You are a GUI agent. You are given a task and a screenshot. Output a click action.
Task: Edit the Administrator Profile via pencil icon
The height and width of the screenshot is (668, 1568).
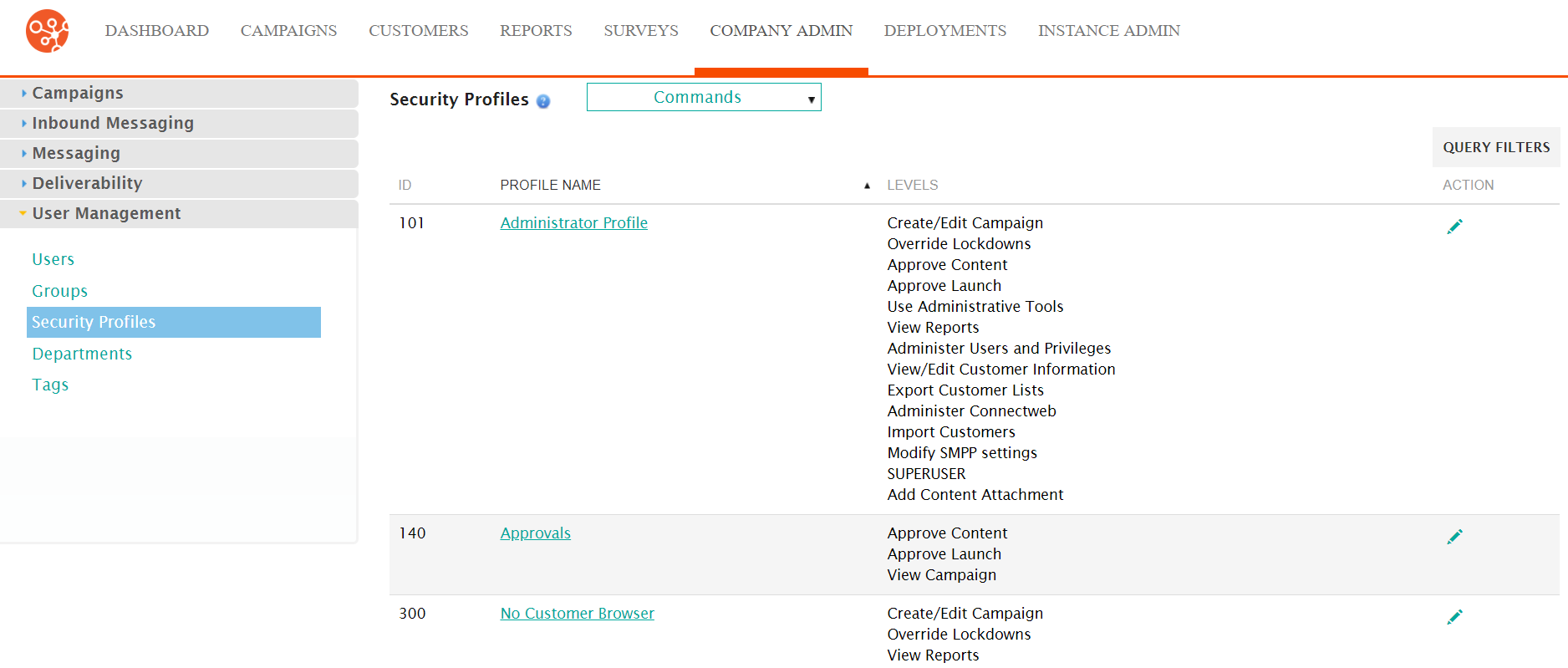[x=1454, y=227]
